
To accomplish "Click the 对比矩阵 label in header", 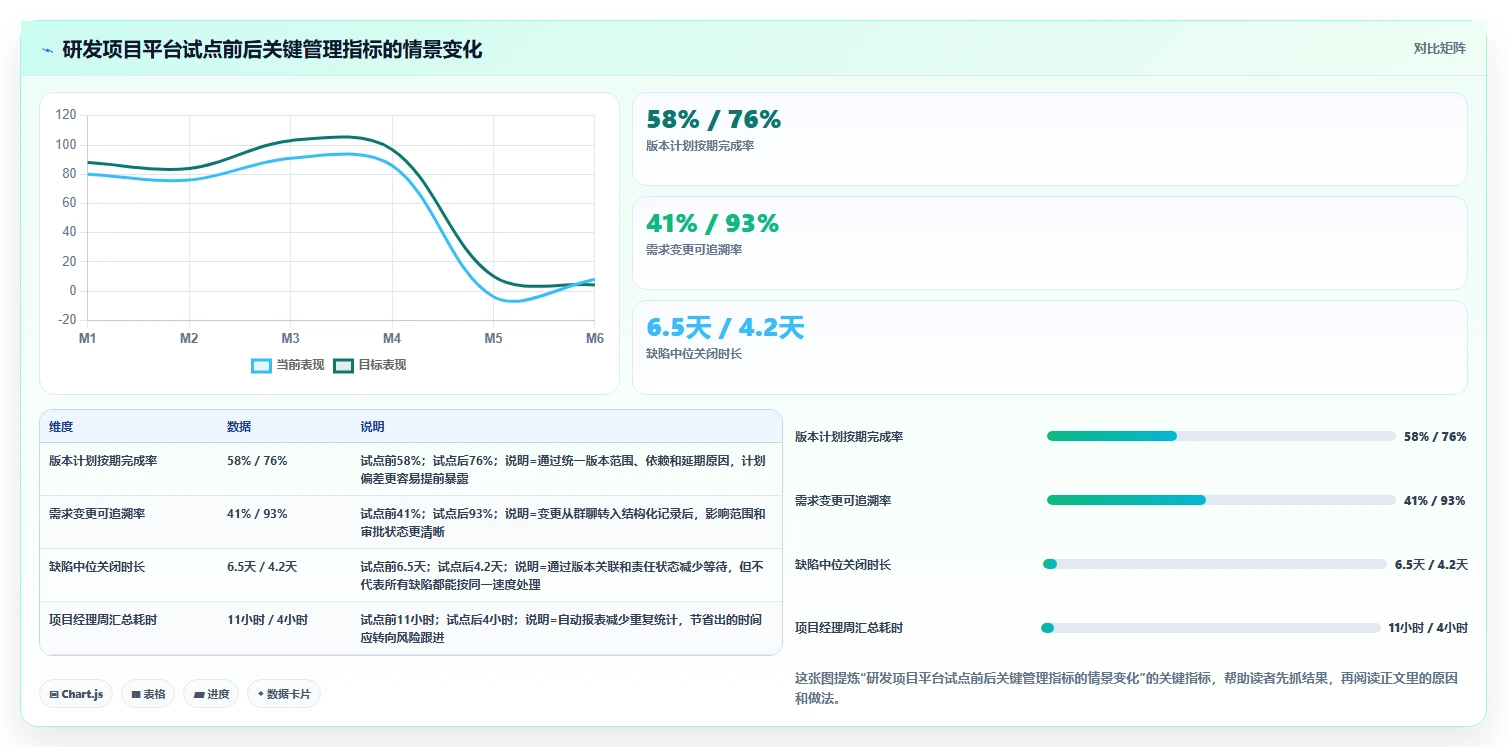I will 1439,49.
